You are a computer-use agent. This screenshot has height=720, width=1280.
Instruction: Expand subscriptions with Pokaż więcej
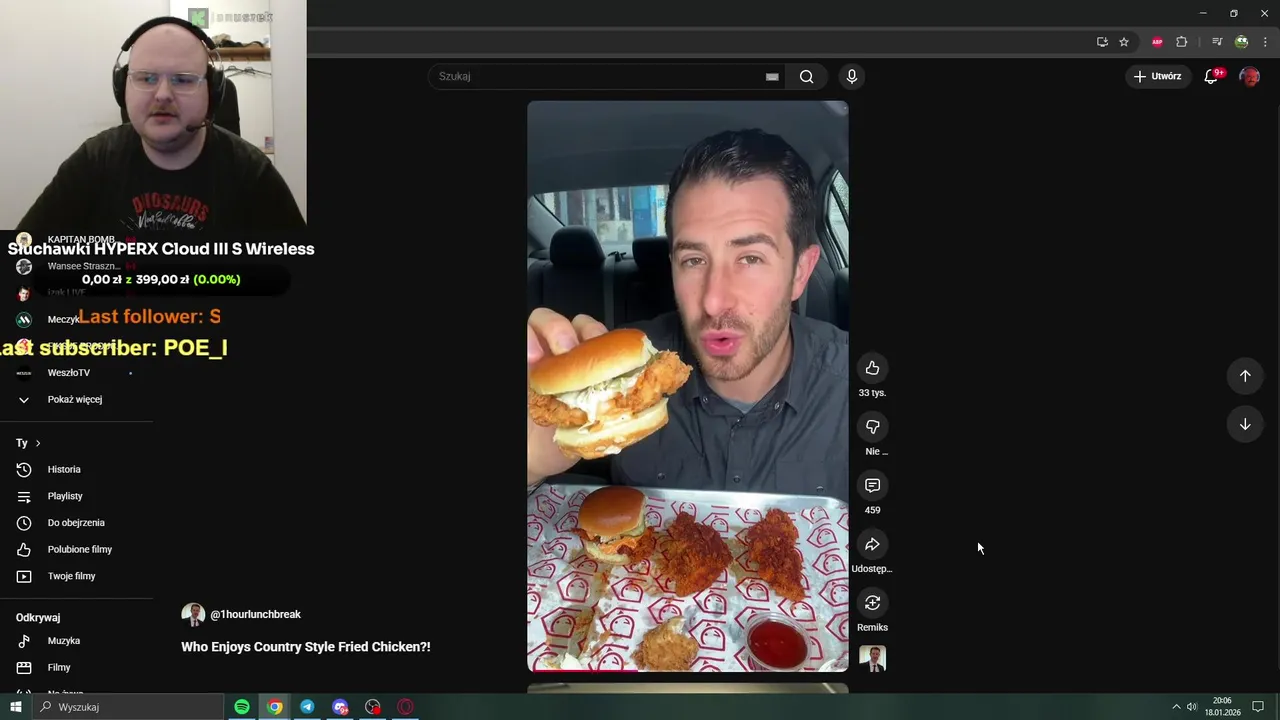tap(76, 399)
